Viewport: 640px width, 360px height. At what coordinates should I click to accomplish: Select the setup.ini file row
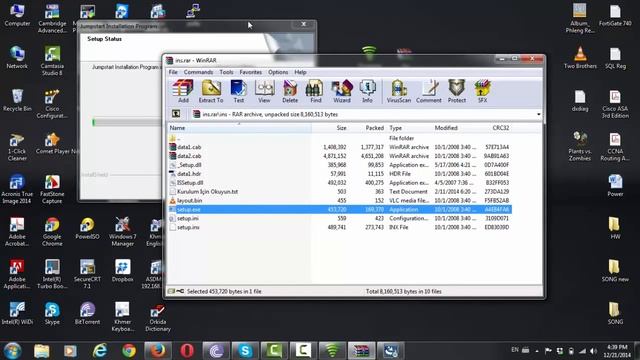pyautogui.click(x=340, y=218)
